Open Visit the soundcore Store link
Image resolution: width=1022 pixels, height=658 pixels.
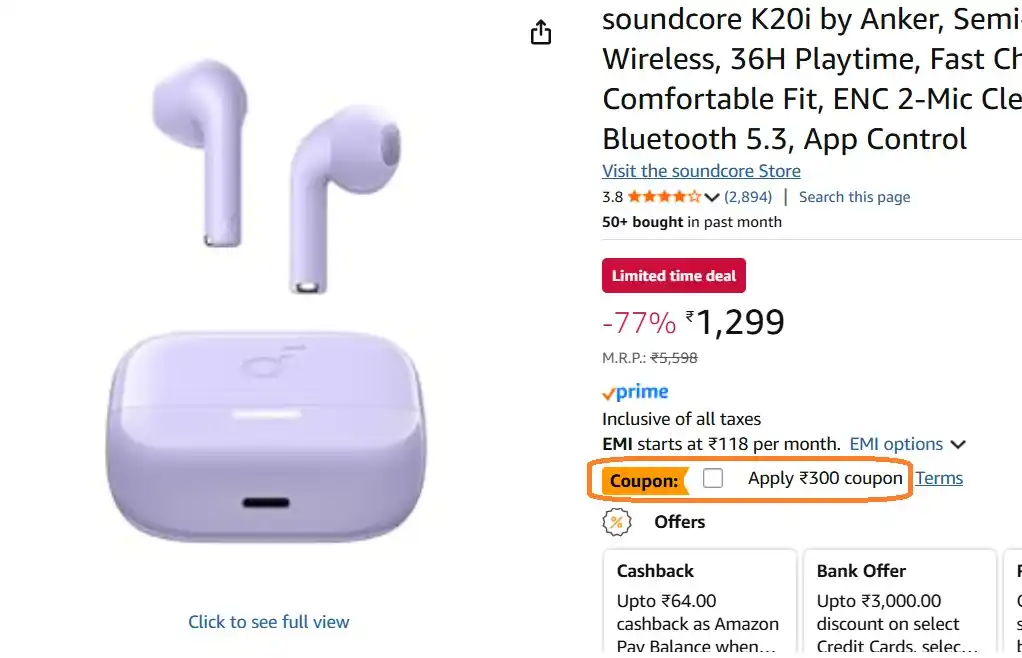[700, 171]
